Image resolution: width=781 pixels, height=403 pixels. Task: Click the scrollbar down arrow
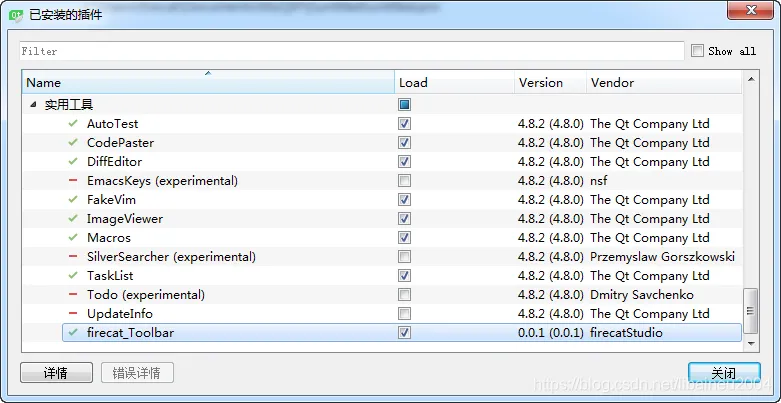pos(751,344)
